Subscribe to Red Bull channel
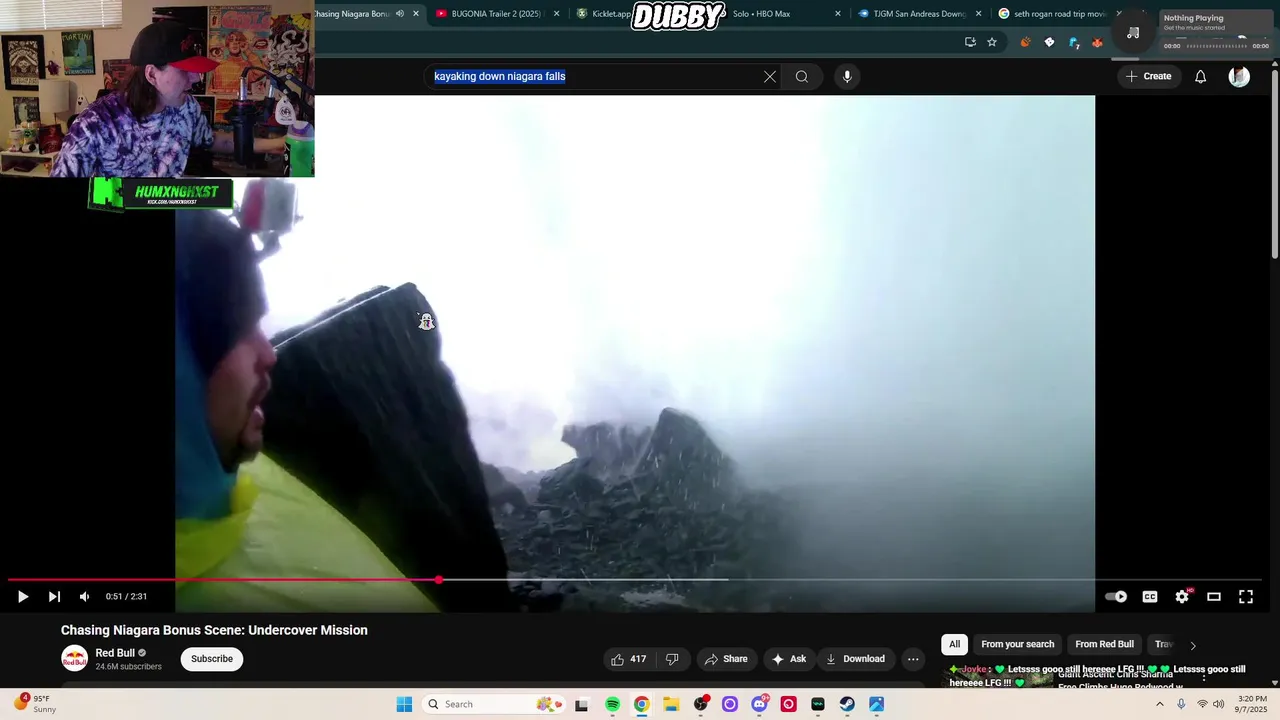 [x=212, y=659]
